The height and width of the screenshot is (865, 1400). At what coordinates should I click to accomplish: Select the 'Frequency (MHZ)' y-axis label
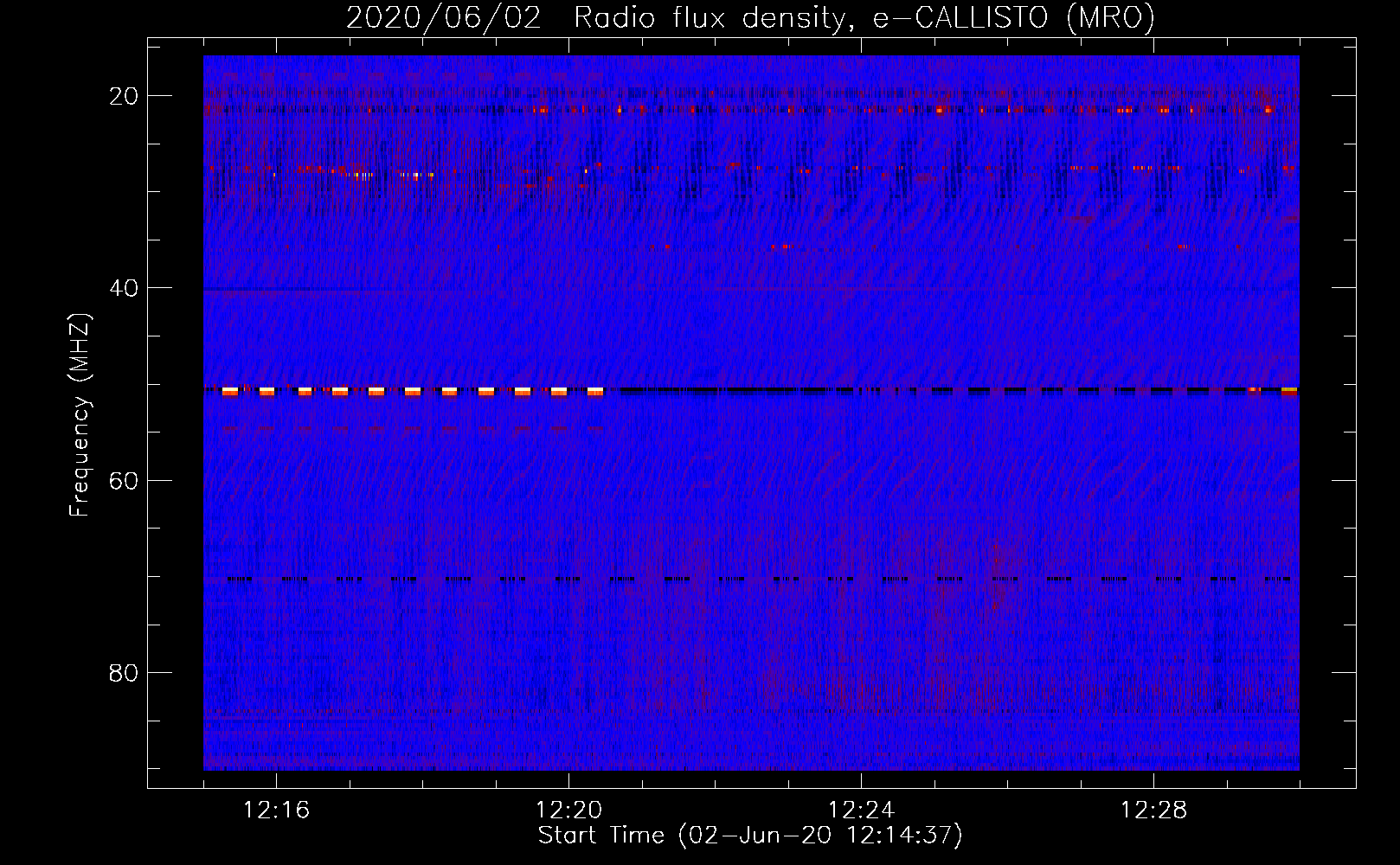(x=80, y=414)
